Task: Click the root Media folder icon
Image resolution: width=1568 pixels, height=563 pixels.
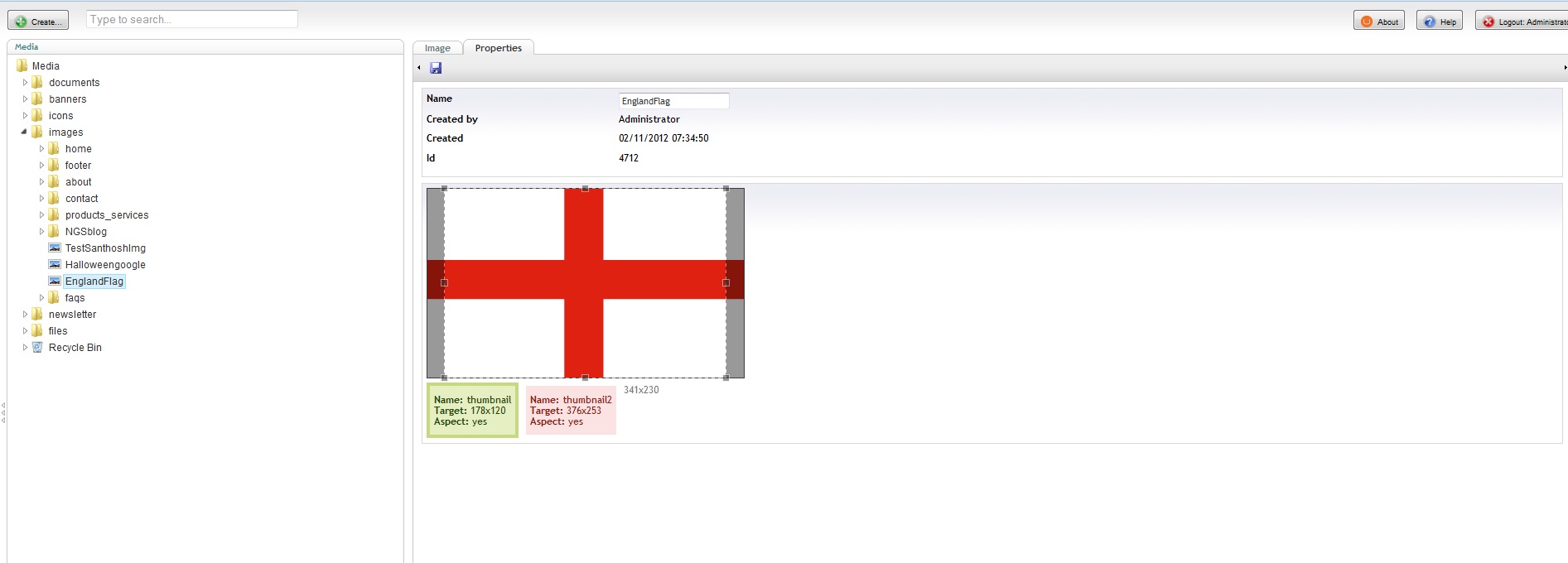Action: click(22, 65)
